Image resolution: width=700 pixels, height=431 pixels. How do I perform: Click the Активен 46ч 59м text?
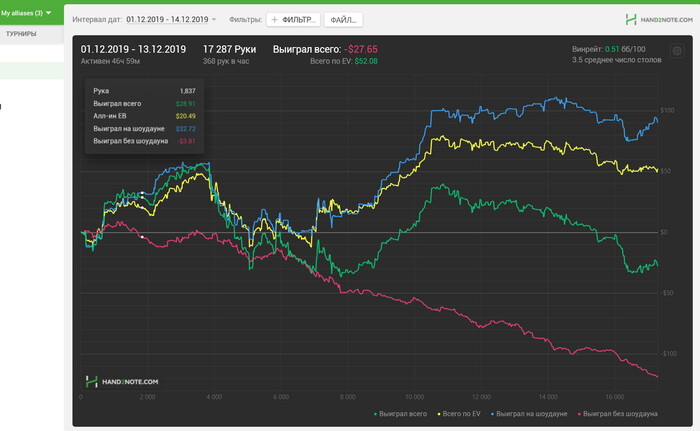pyautogui.click(x=110, y=61)
